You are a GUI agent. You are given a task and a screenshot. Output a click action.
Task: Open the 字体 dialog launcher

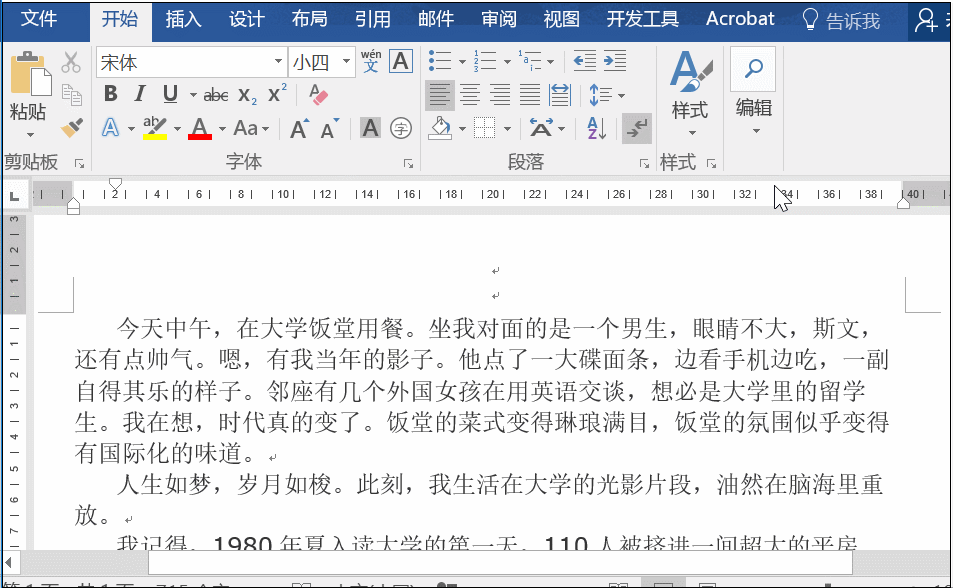[x=408, y=163]
